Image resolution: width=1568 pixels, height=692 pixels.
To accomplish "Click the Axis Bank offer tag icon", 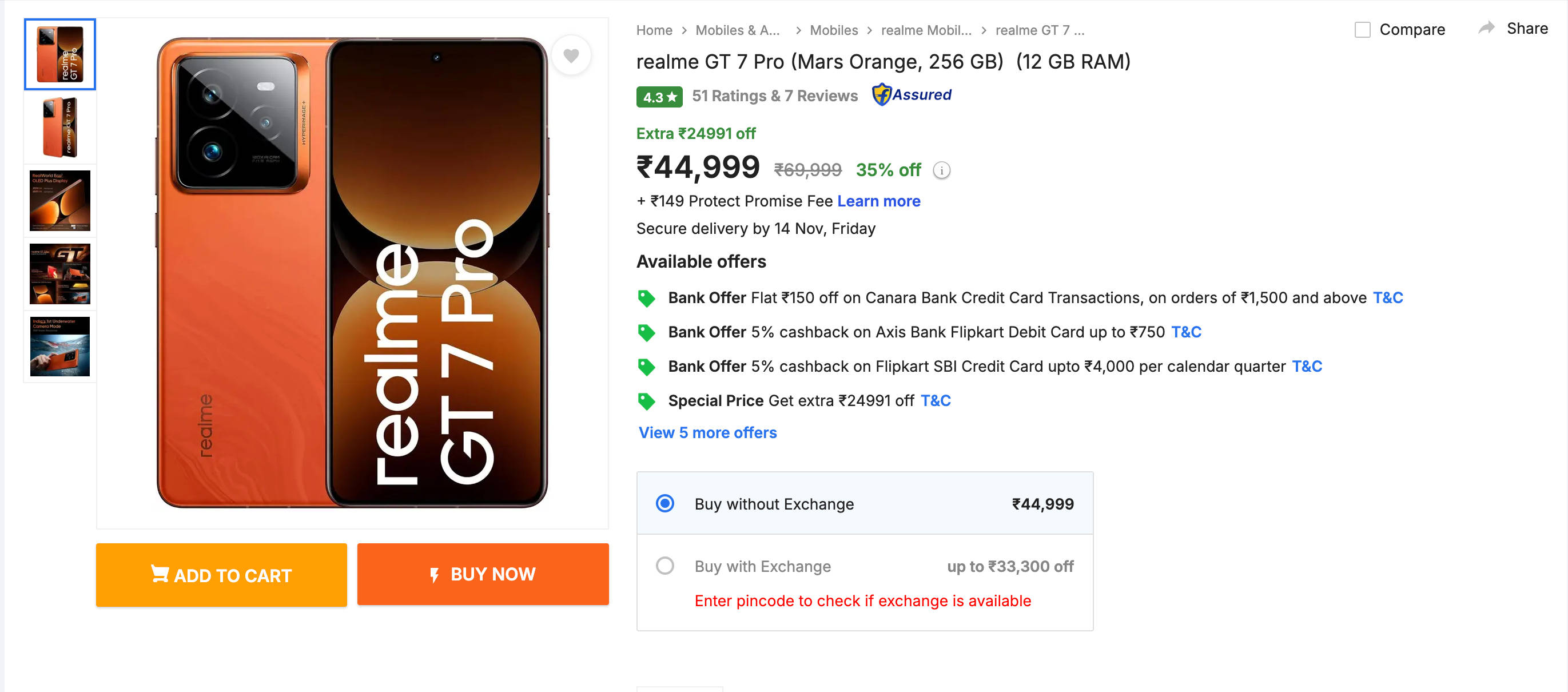I will coord(646,332).
